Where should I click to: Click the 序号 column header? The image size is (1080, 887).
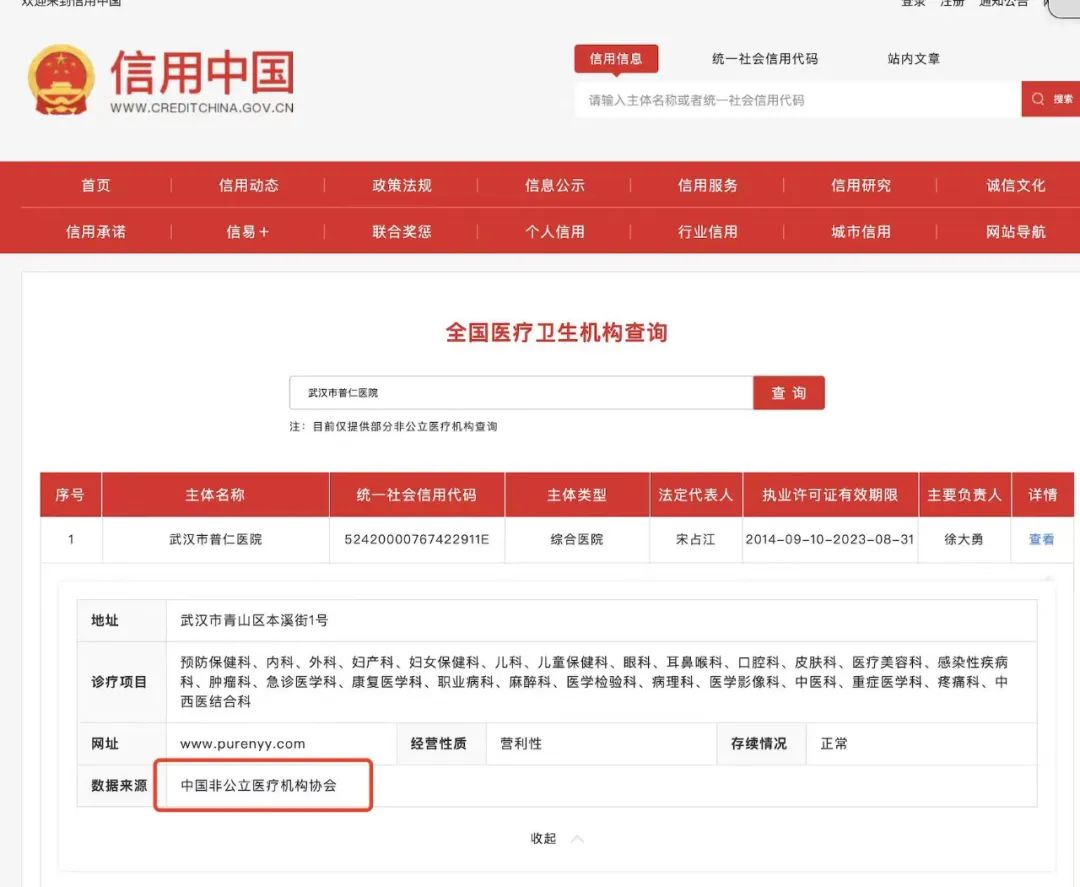pyautogui.click(x=70, y=494)
